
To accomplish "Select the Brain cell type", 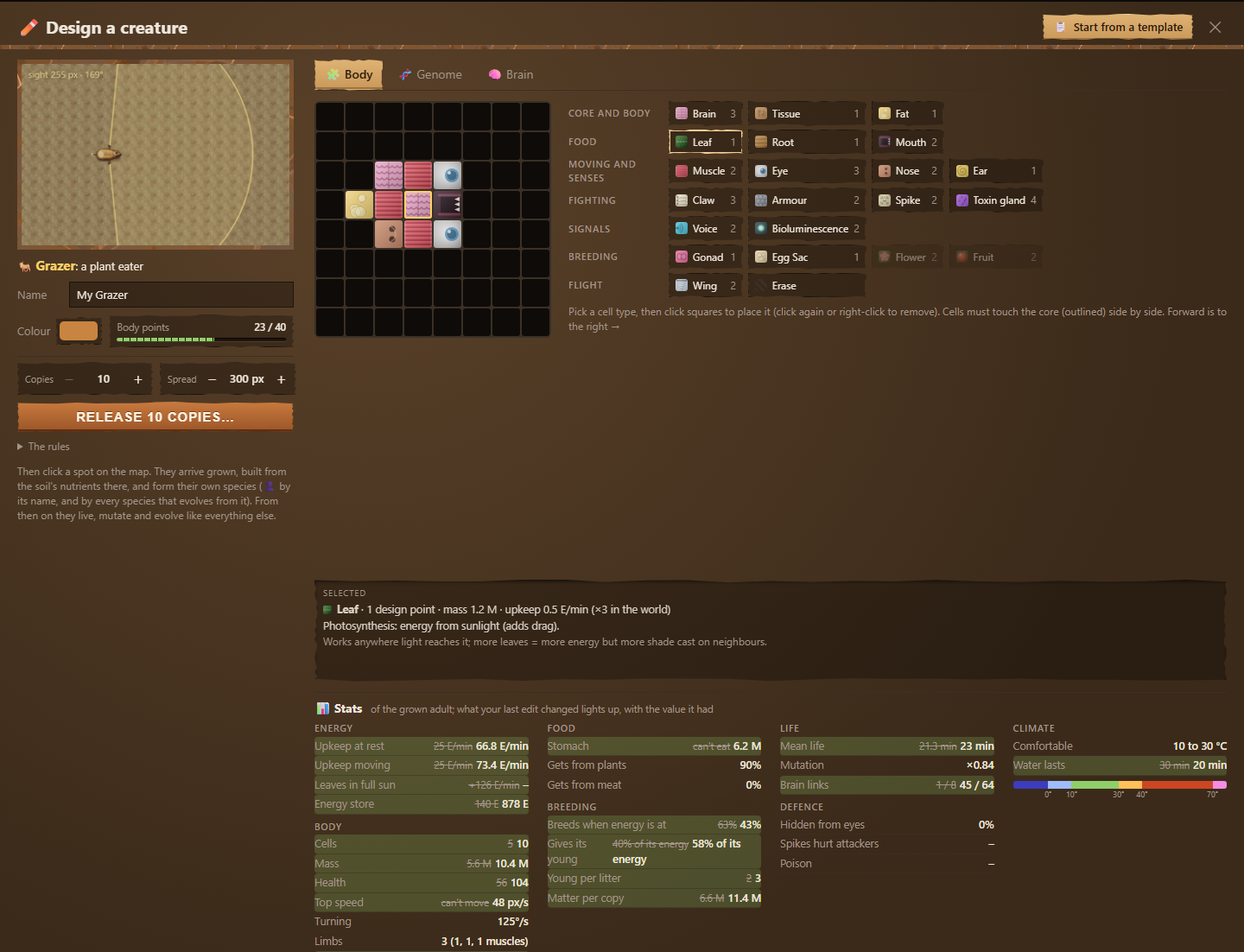I will [705, 113].
